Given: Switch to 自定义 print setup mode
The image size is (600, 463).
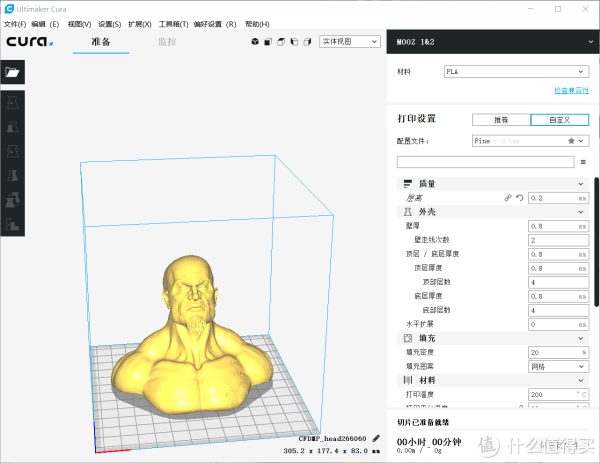Looking at the screenshot, I should coord(559,120).
